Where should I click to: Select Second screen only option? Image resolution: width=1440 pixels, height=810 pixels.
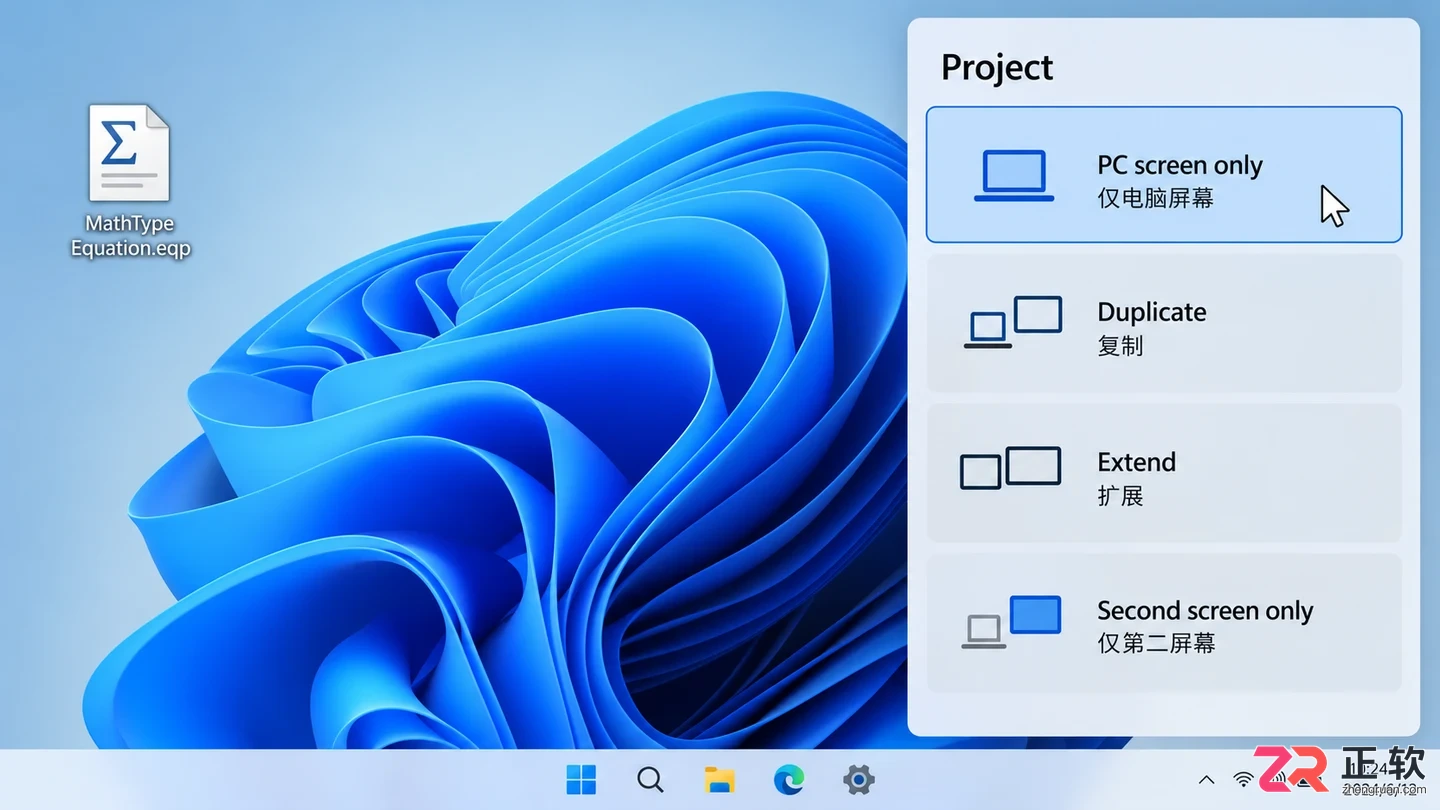coord(1164,623)
